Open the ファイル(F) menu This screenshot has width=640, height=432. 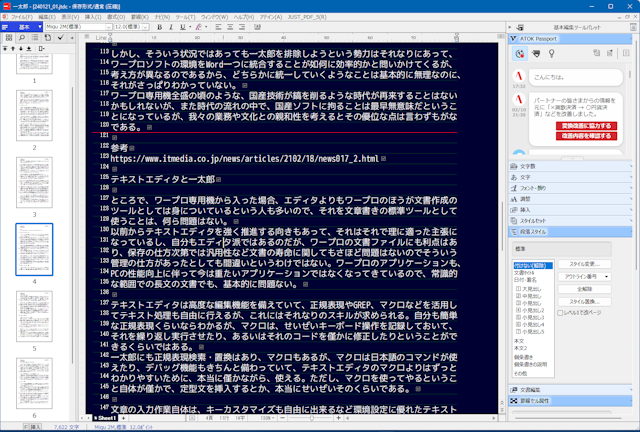click(x=22, y=17)
